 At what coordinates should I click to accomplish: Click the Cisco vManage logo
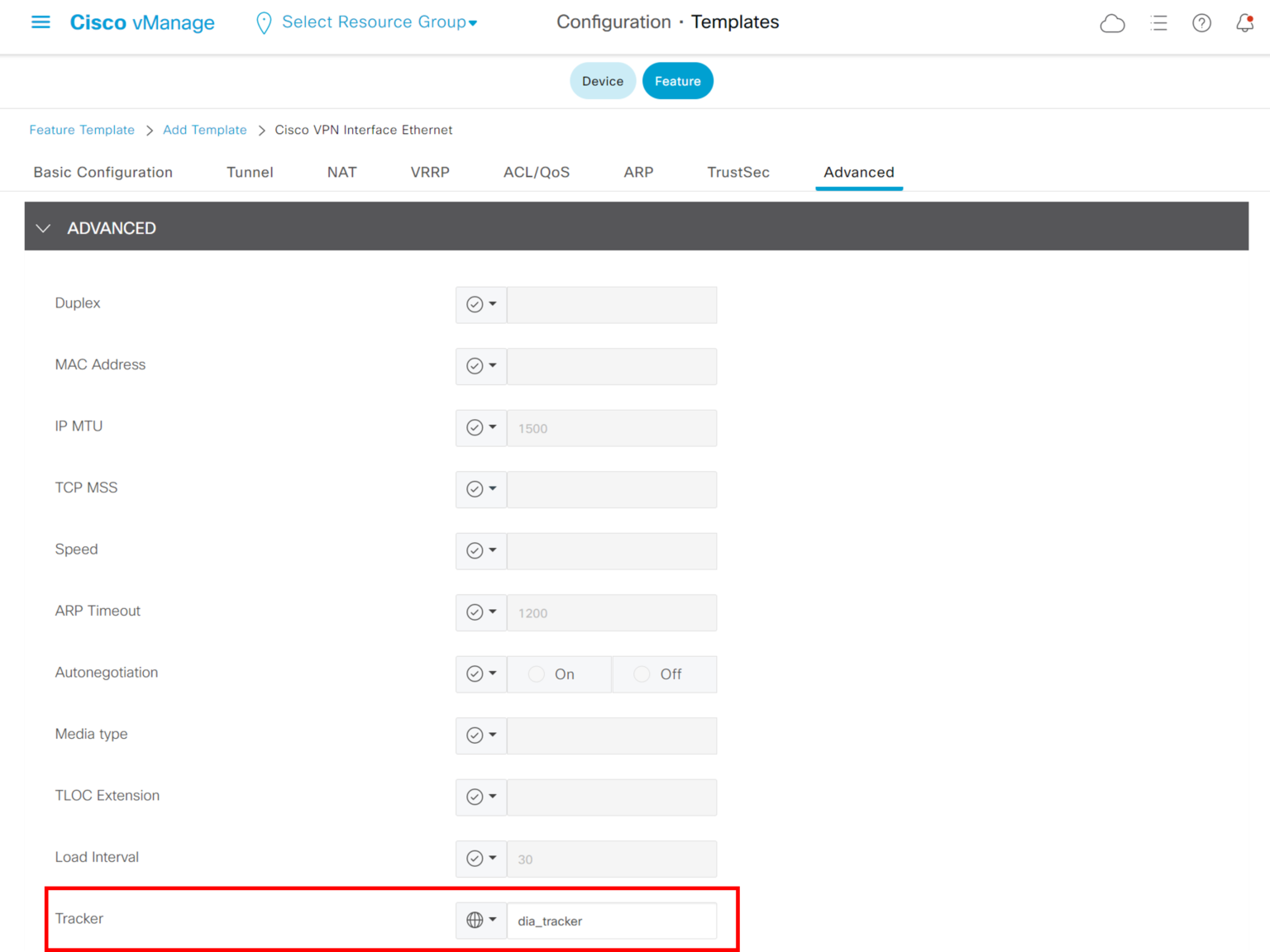pos(141,22)
